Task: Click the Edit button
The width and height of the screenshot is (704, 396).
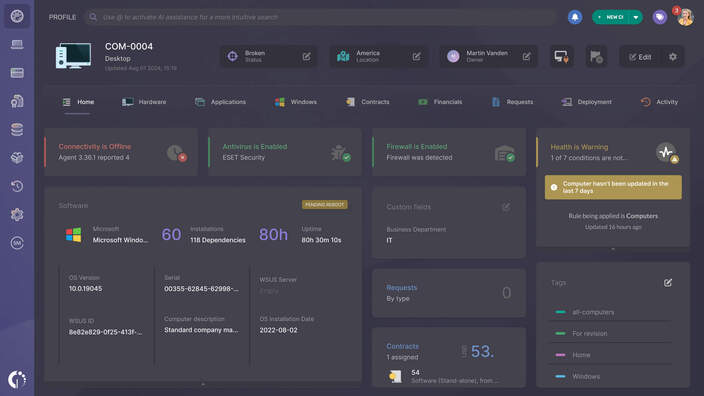Action: point(640,57)
